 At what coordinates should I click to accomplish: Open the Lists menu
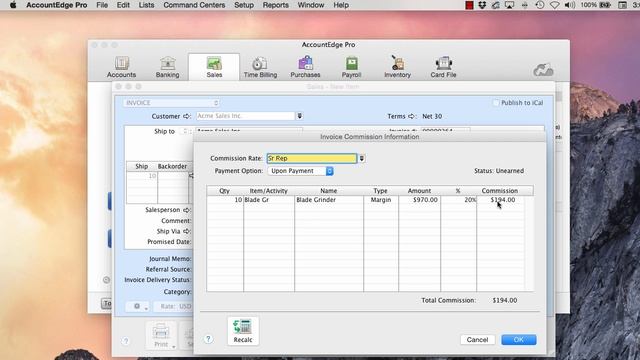coord(146,5)
